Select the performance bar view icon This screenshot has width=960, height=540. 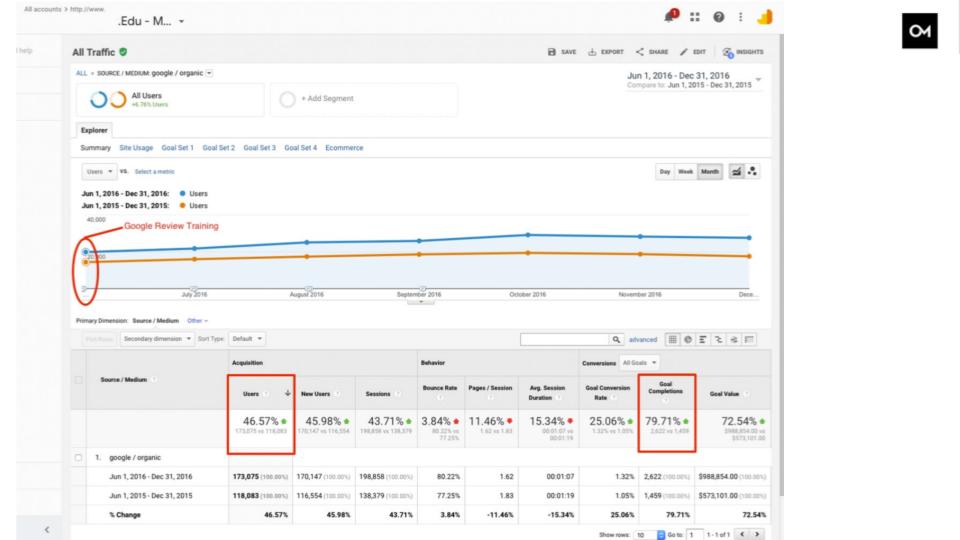[x=703, y=339]
